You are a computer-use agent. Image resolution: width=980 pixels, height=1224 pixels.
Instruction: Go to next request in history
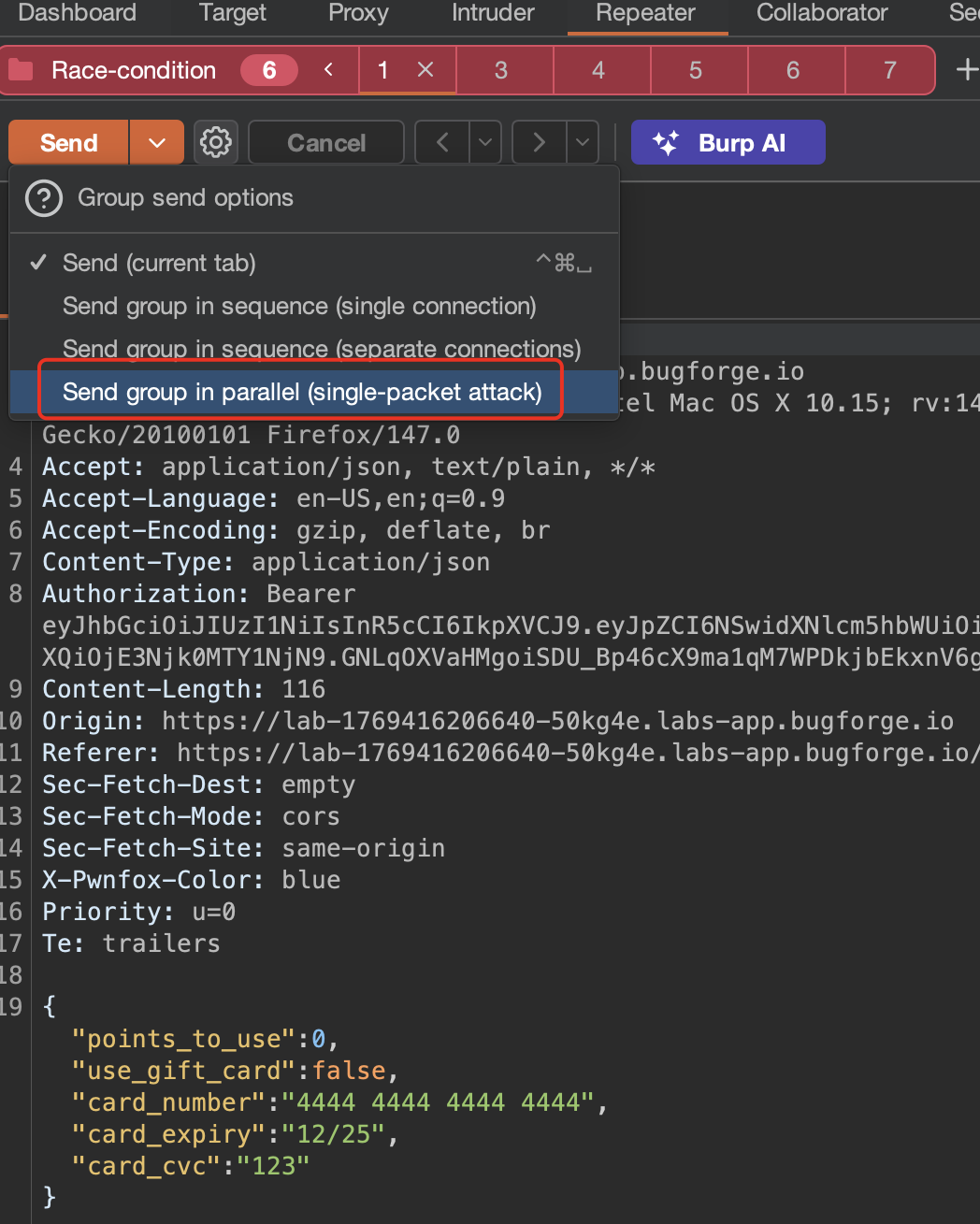coord(539,143)
